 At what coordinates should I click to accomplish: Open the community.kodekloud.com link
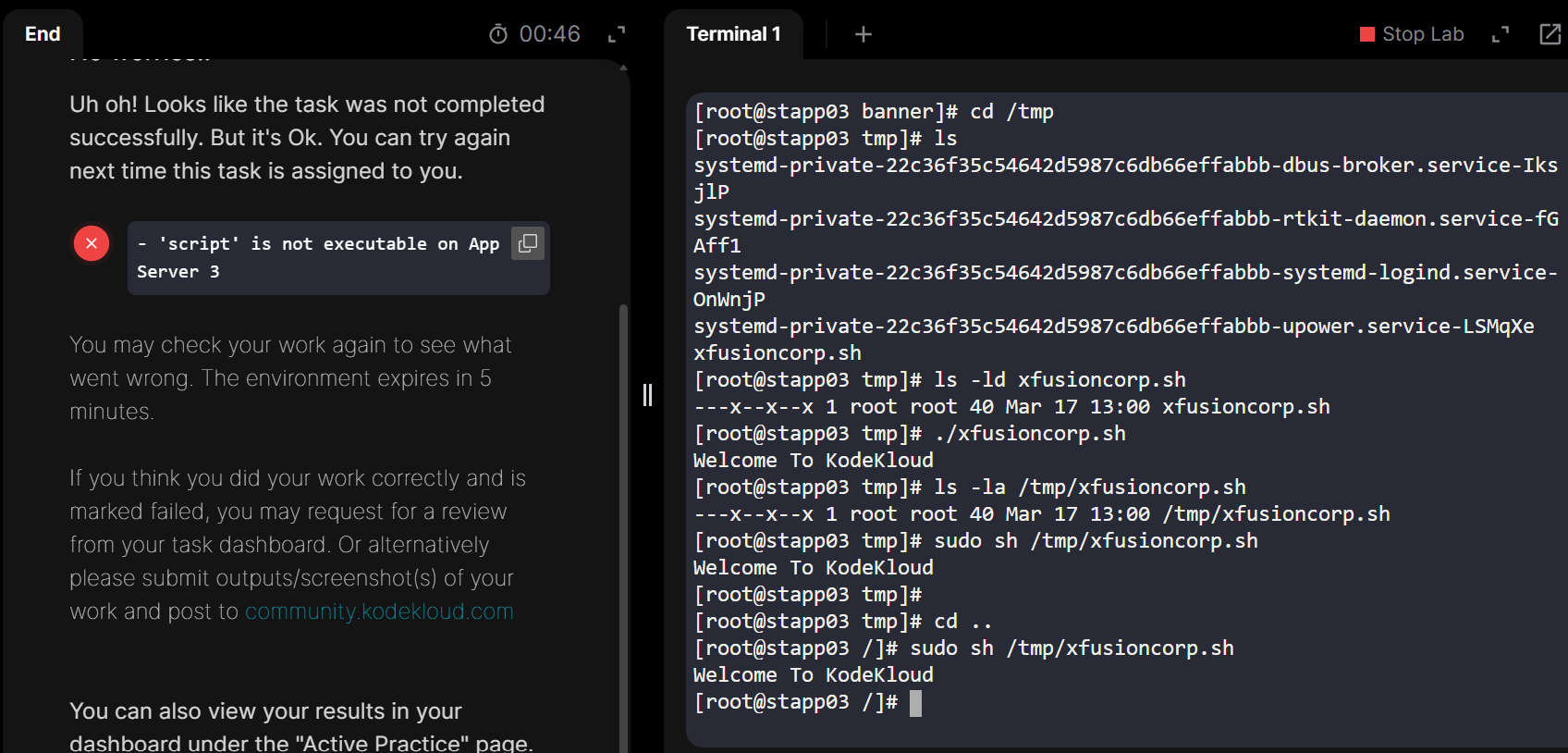pyautogui.click(x=379, y=611)
